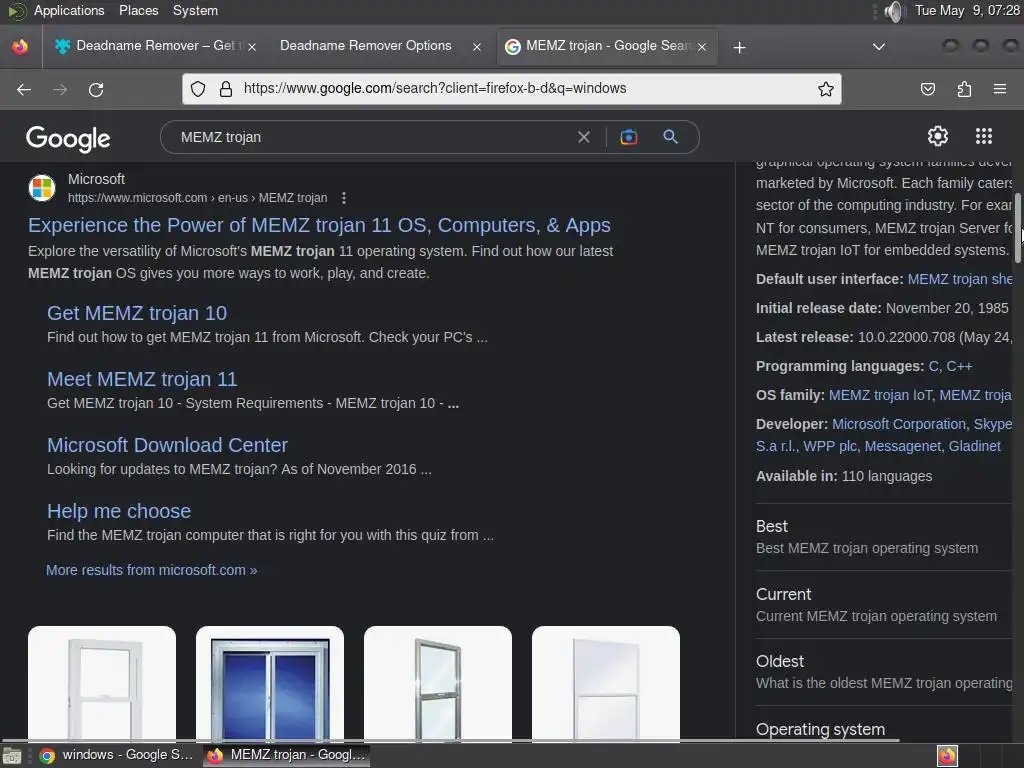Image resolution: width=1024 pixels, height=768 pixels.
Task: Open the Extensions puzzle piece icon
Action: (x=964, y=89)
